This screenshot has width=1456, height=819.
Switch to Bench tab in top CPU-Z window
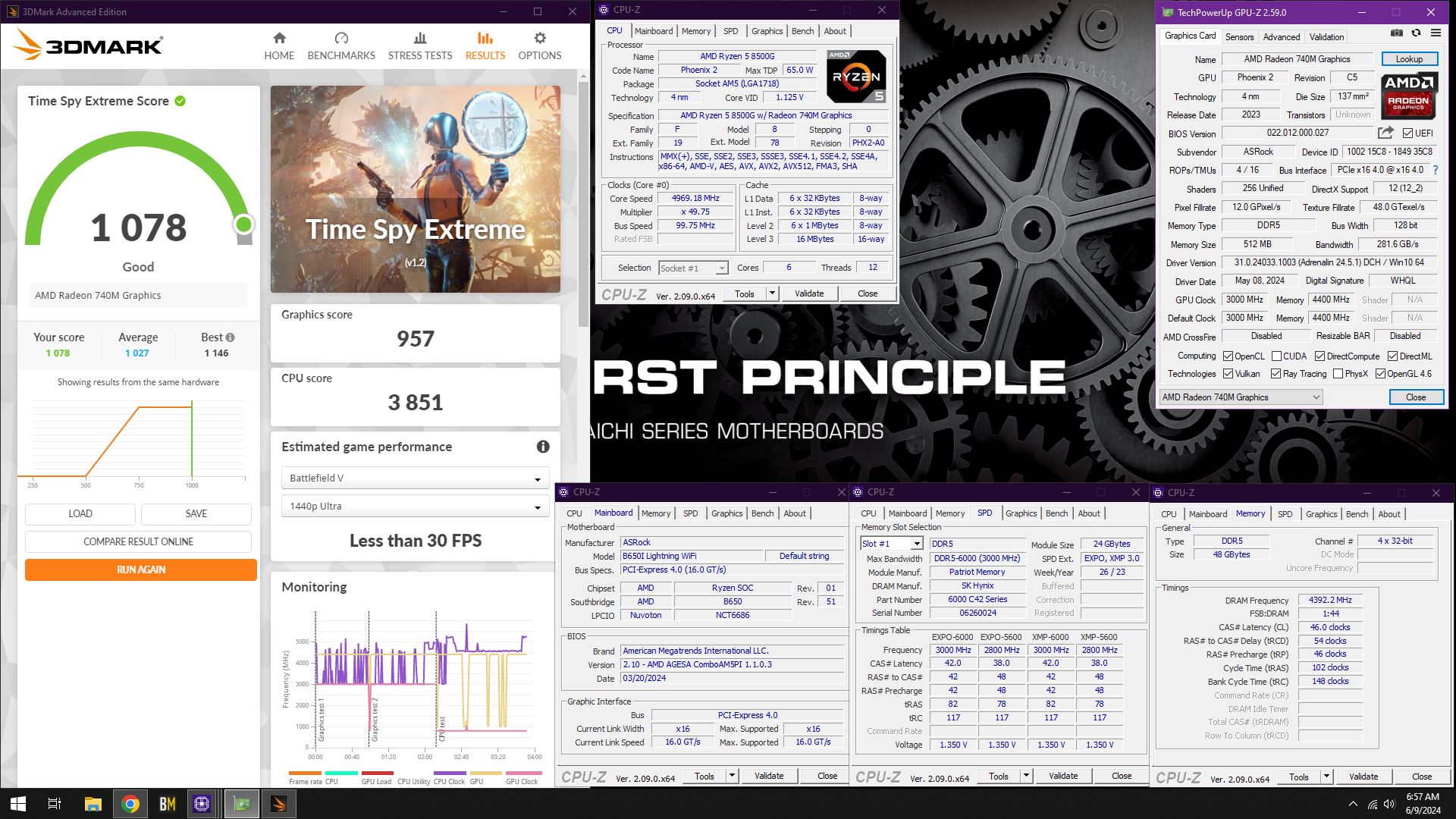click(802, 31)
